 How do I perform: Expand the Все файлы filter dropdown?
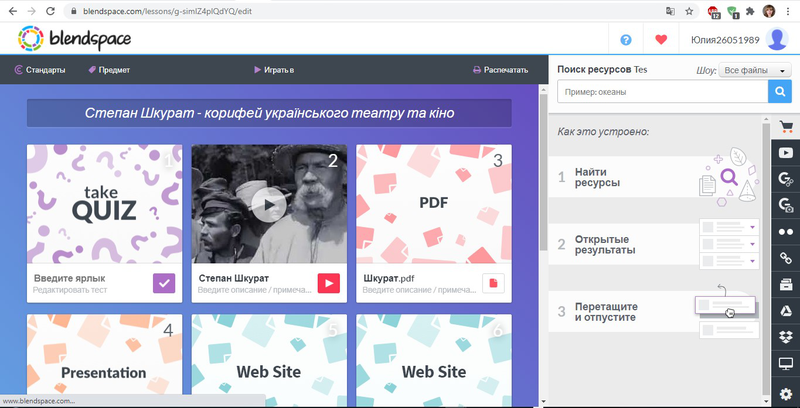pyautogui.click(x=755, y=70)
